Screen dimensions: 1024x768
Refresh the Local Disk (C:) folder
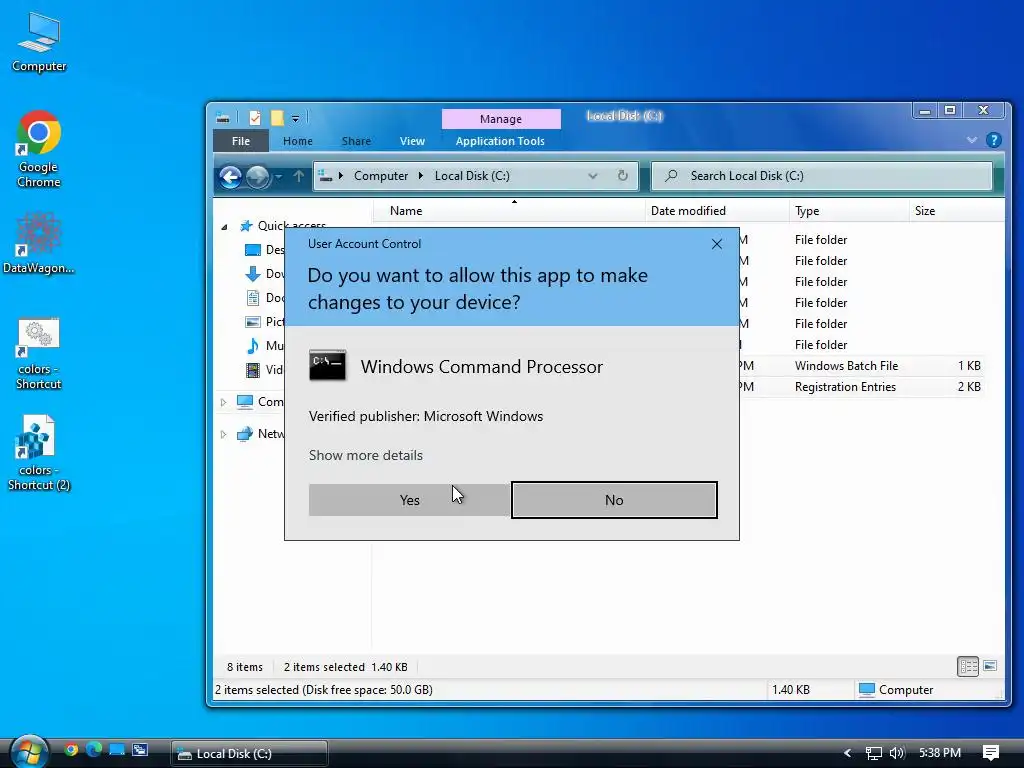pos(622,176)
